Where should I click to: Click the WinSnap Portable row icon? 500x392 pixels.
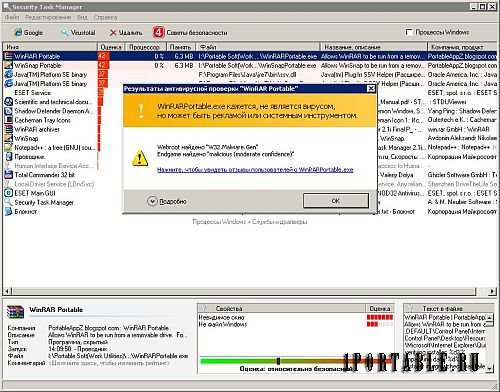coord(9,65)
